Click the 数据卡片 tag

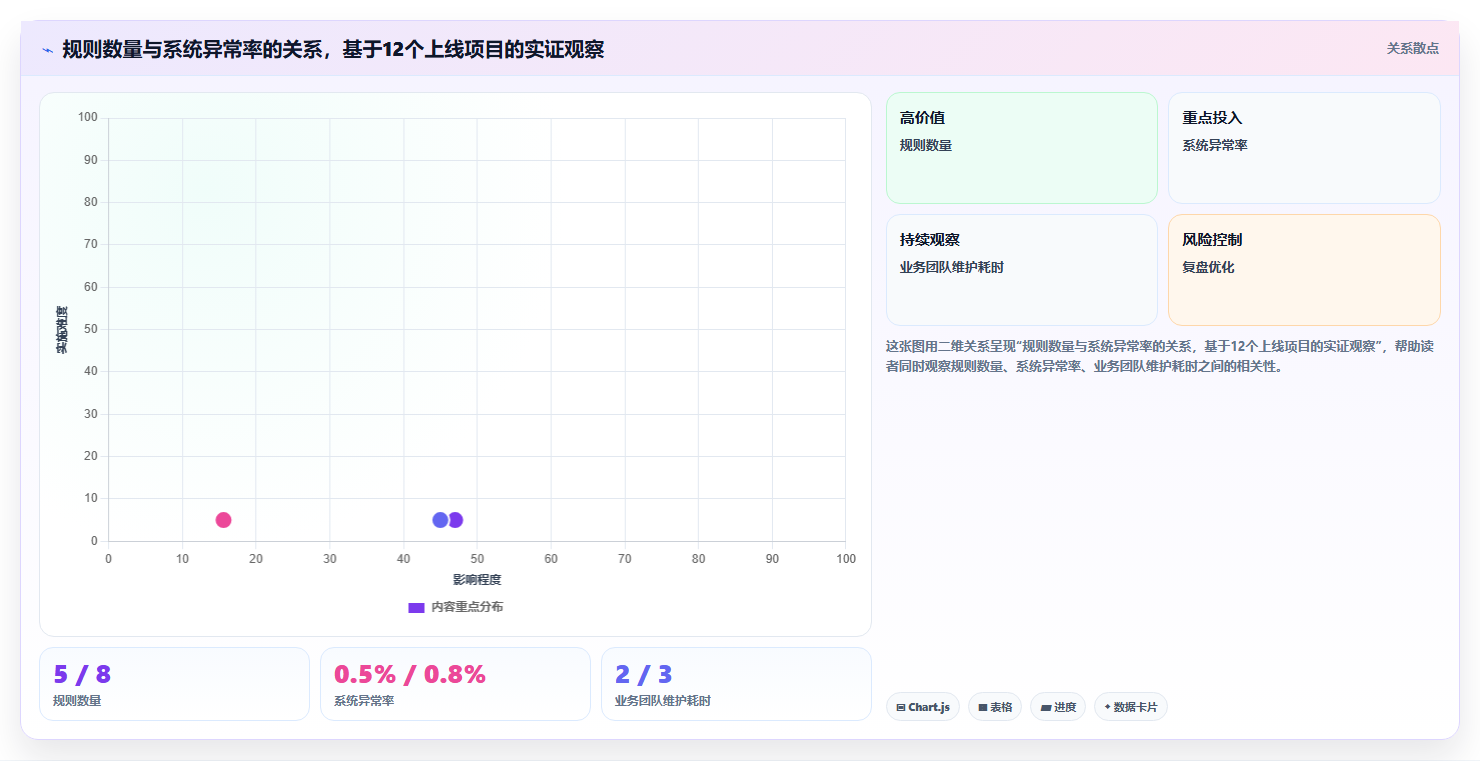(x=1131, y=707)
